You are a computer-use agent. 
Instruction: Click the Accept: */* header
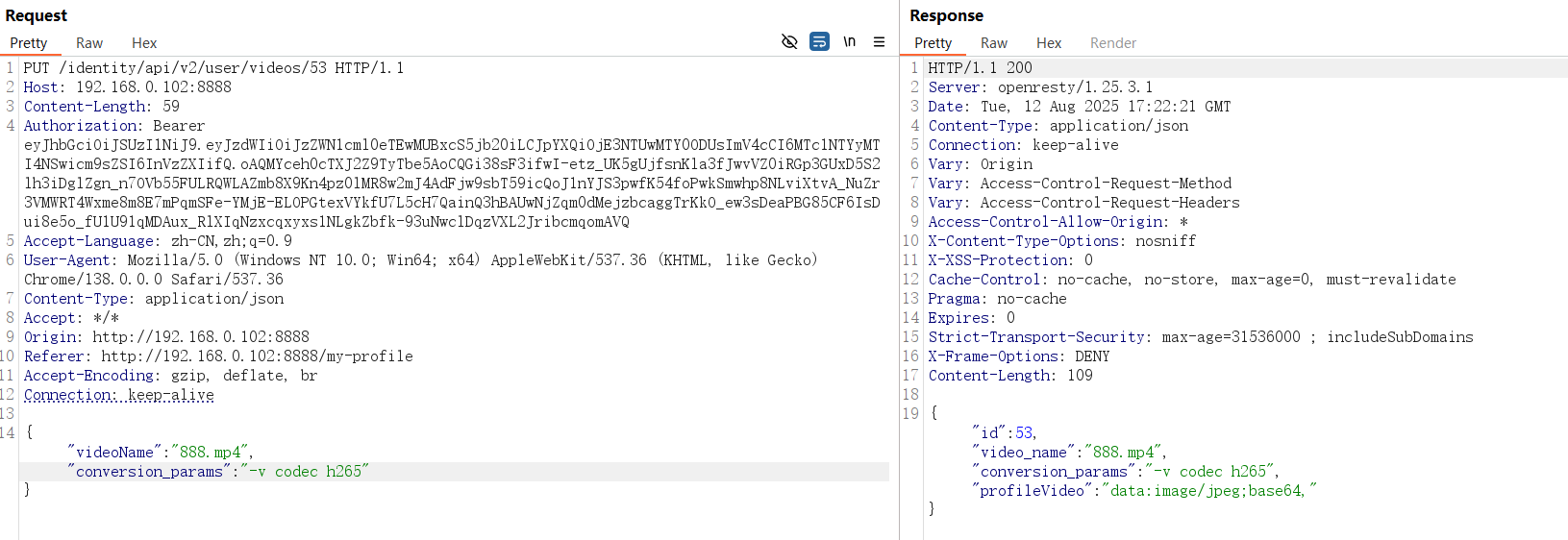tap(72, 318)
